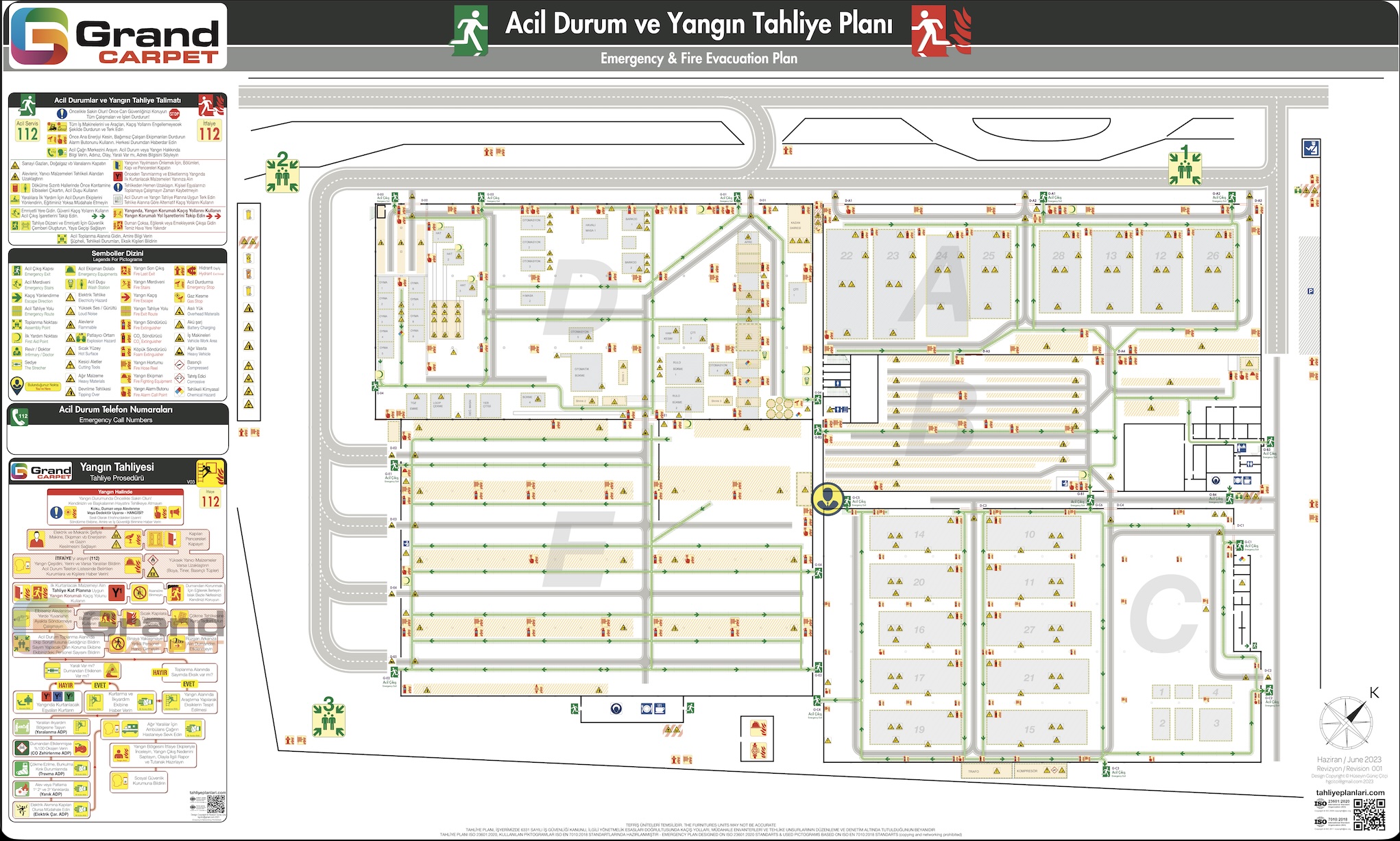The image size is (1400, 841).
Task: Click the Semboller Dizini legend header
Action: pyautogui.click(x=118, y=255)
